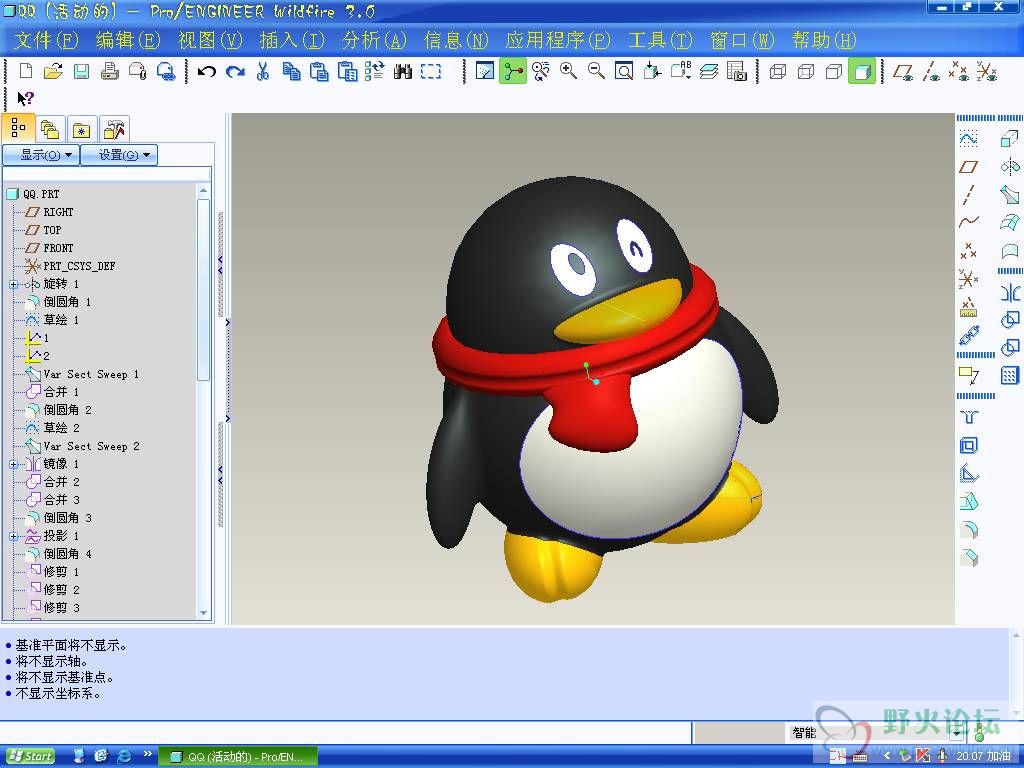This screenshot has height=768, width=1024.
Task: Expand the 镜像 1 feature node
Action: click(x=14, y=464)
